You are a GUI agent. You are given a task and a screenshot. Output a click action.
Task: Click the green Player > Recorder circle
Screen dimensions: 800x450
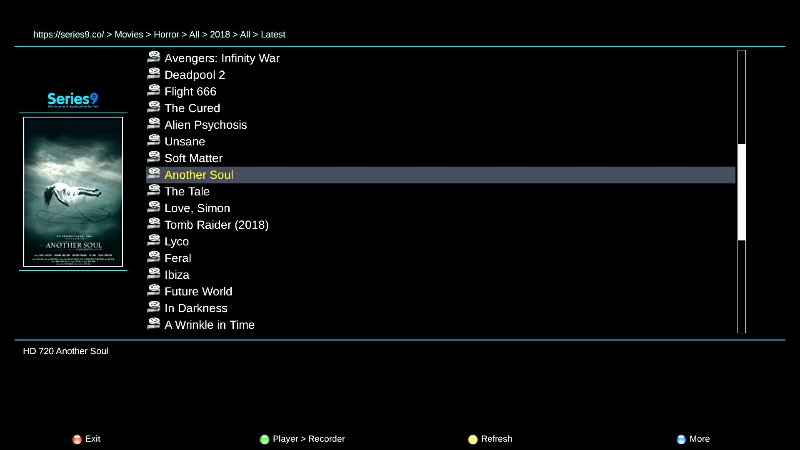tap(264, 439)
